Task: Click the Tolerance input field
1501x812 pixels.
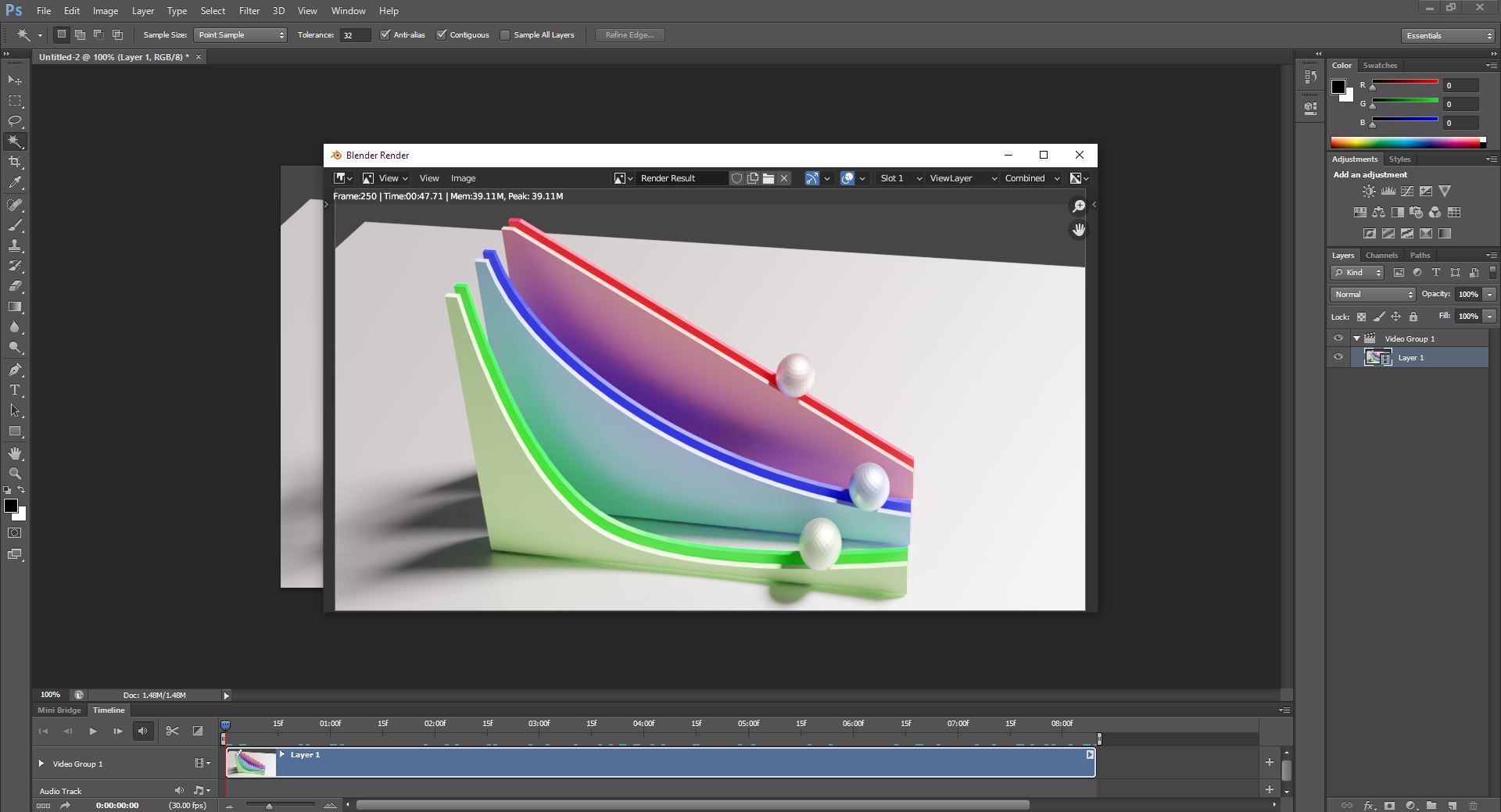Action: pyautogui.click(x=355, y=35)
